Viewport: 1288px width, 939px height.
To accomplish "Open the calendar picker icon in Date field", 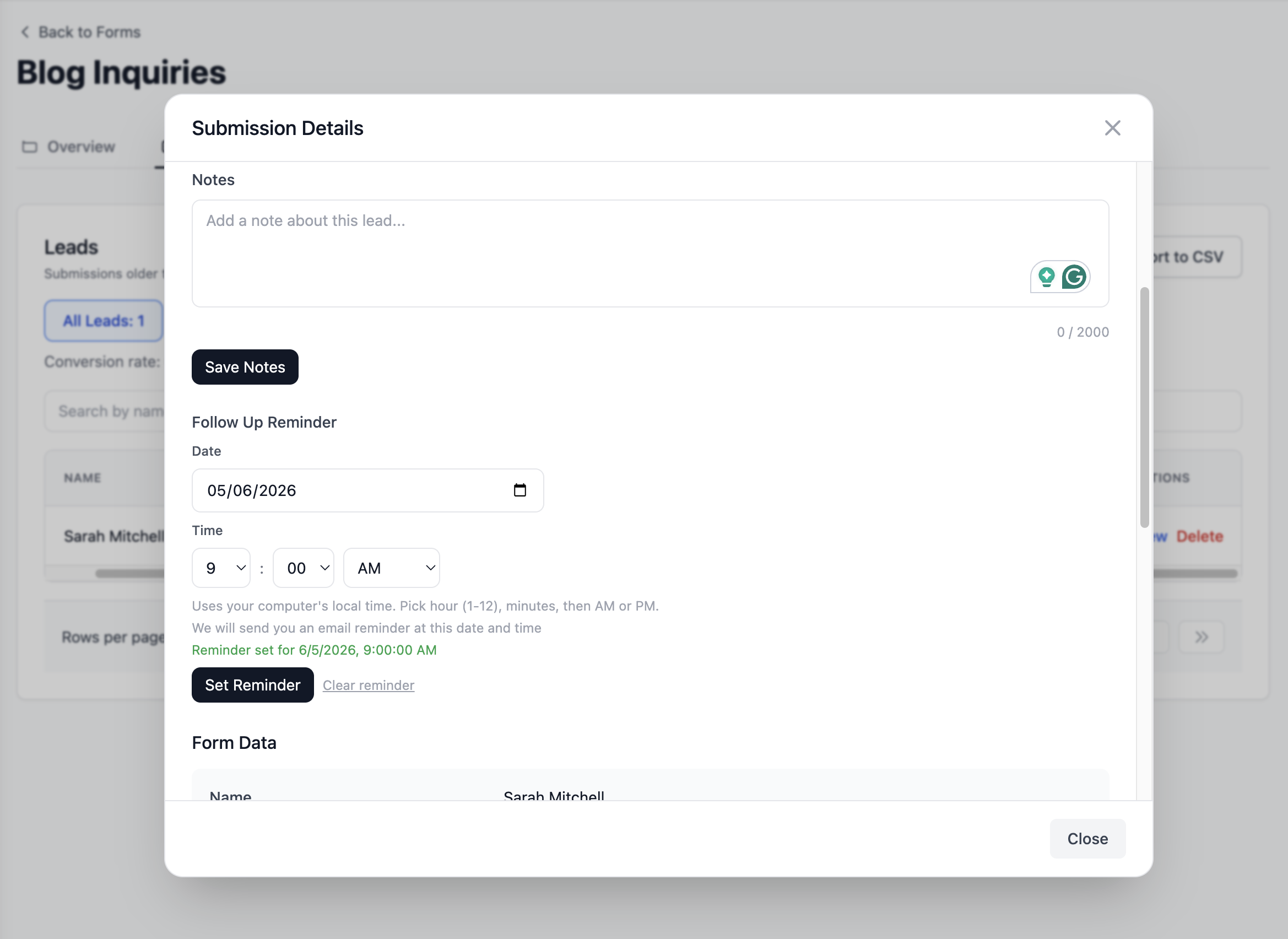I will [519, 490].
